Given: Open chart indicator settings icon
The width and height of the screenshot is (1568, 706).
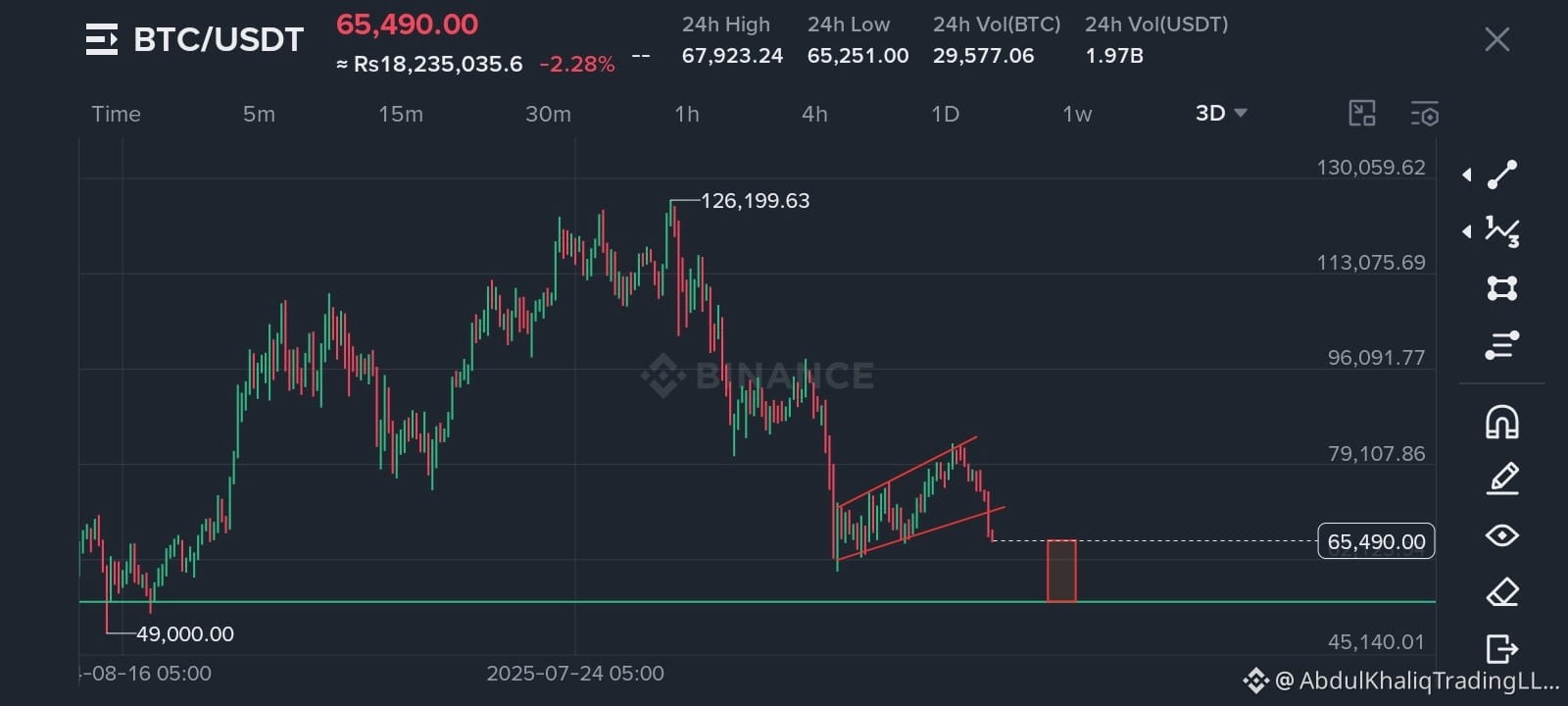Looking at the screenshot, I should tap(1425, 114).
